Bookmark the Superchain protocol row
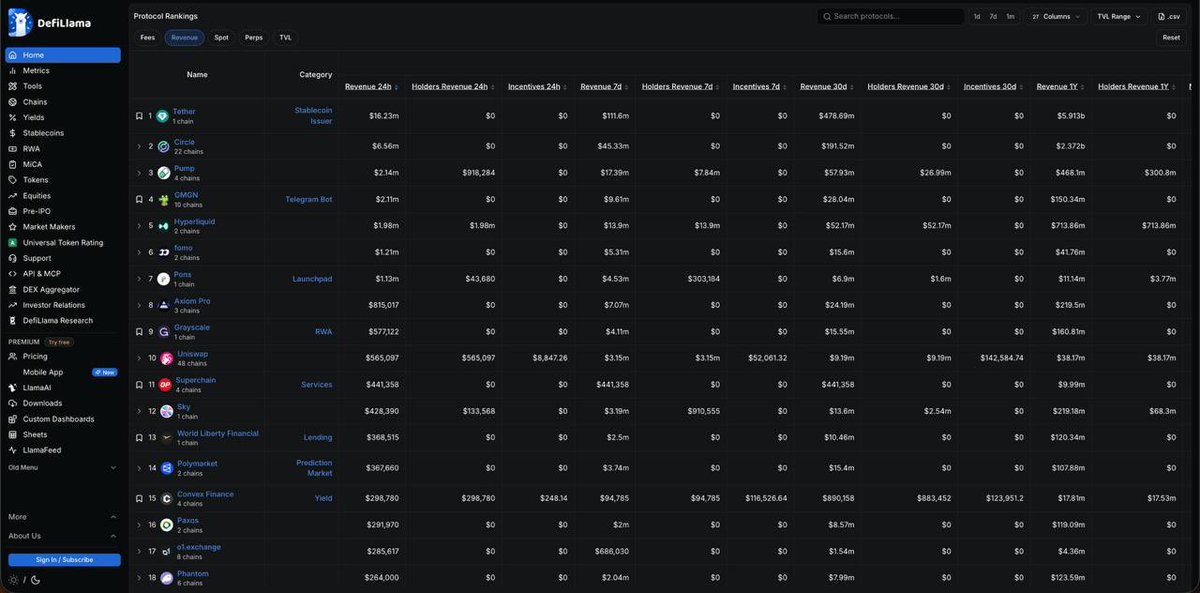This screenshot has height=593, width=1200. click(x=139, y=385)
